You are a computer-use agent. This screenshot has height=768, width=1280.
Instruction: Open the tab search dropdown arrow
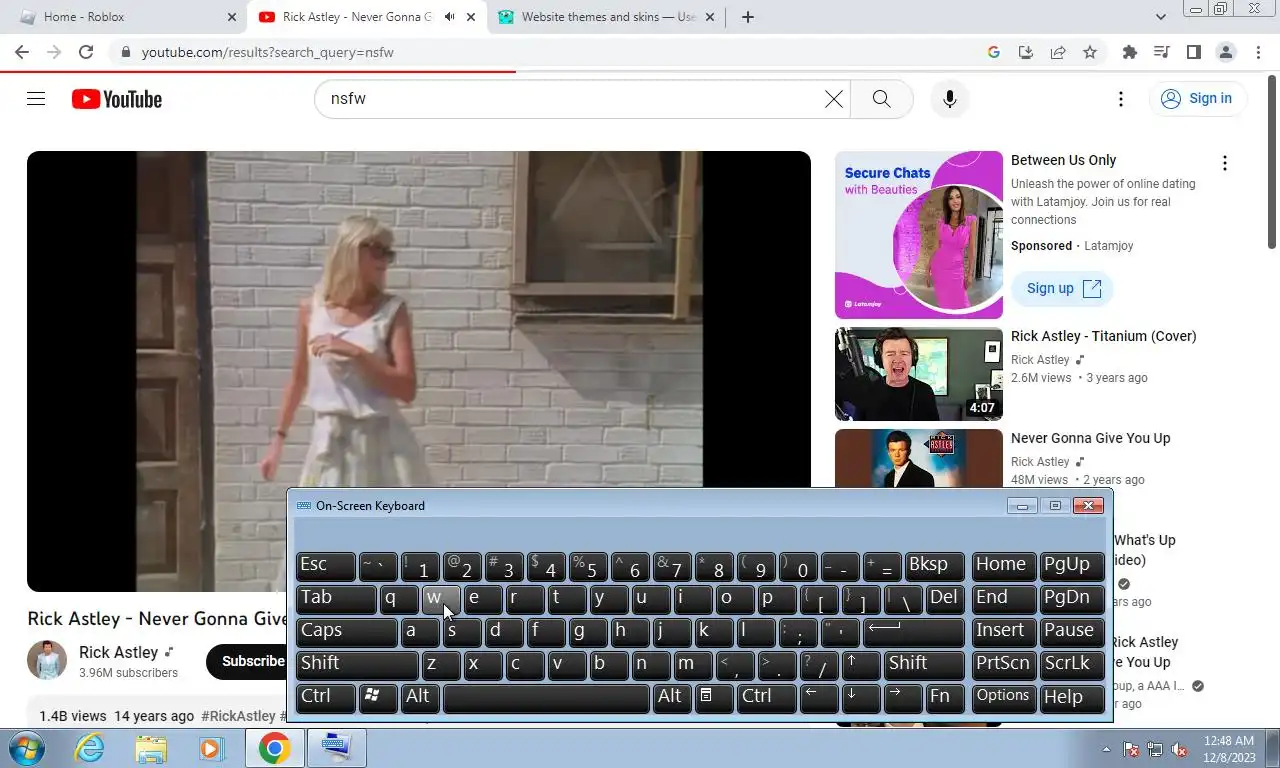point(1161,17)
